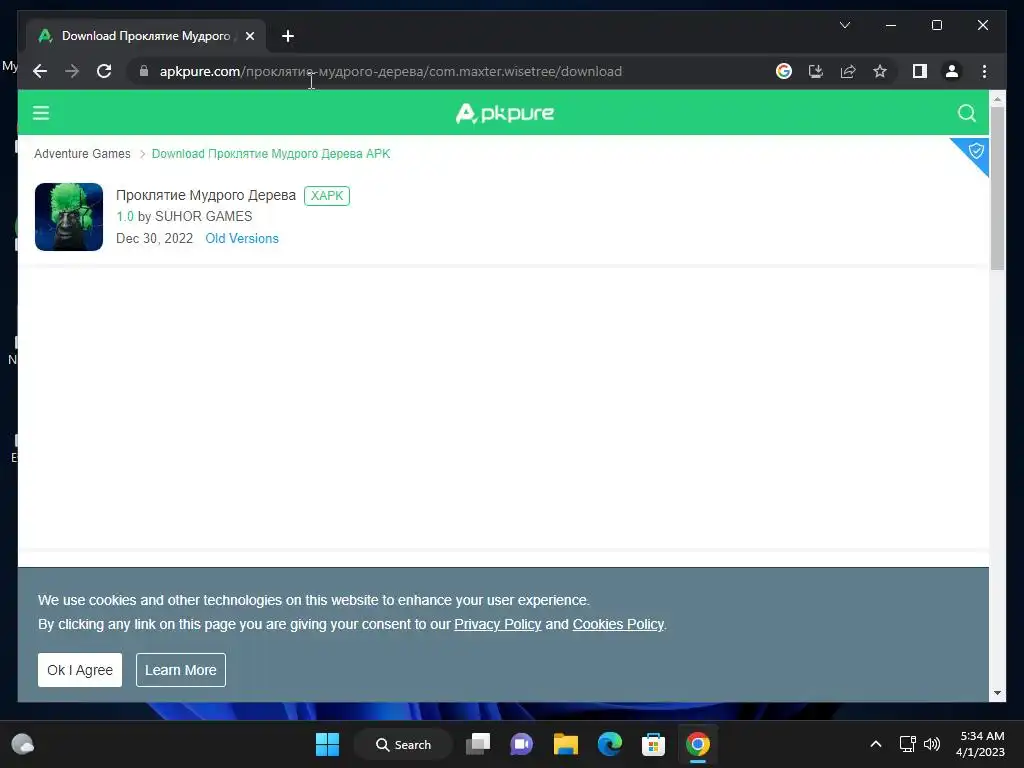Click scrollbar down arrow
The image size is (1024, 768).
(x=997, y=693)
